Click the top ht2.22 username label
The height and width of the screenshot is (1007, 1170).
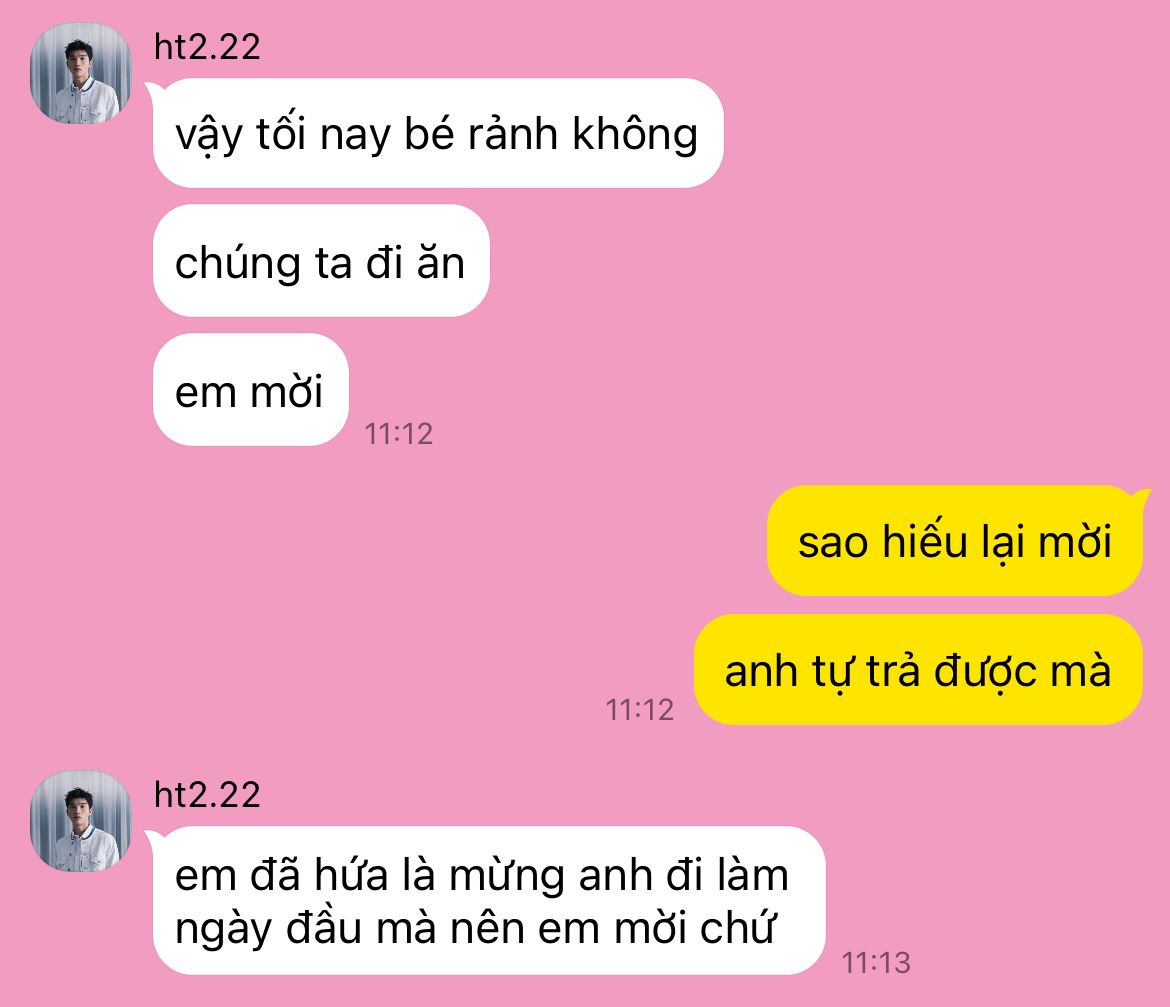pyautogui.click(x=207, y=47)
